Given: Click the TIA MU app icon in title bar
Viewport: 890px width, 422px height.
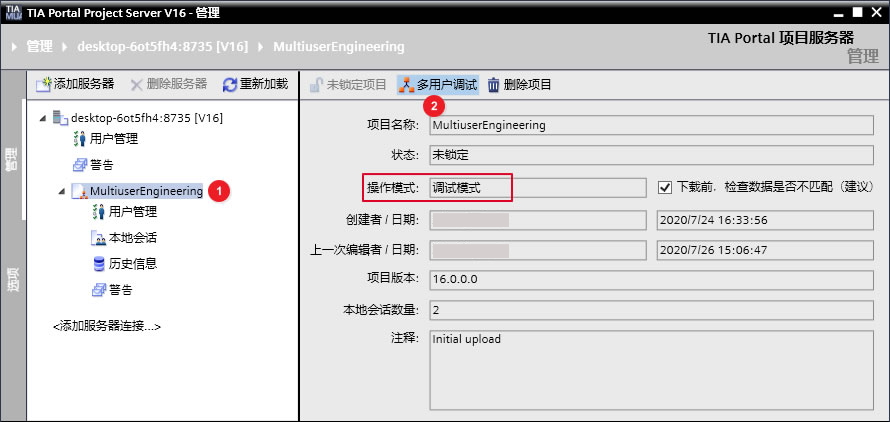Looking at the screenshot, I should tap(12, 12).
